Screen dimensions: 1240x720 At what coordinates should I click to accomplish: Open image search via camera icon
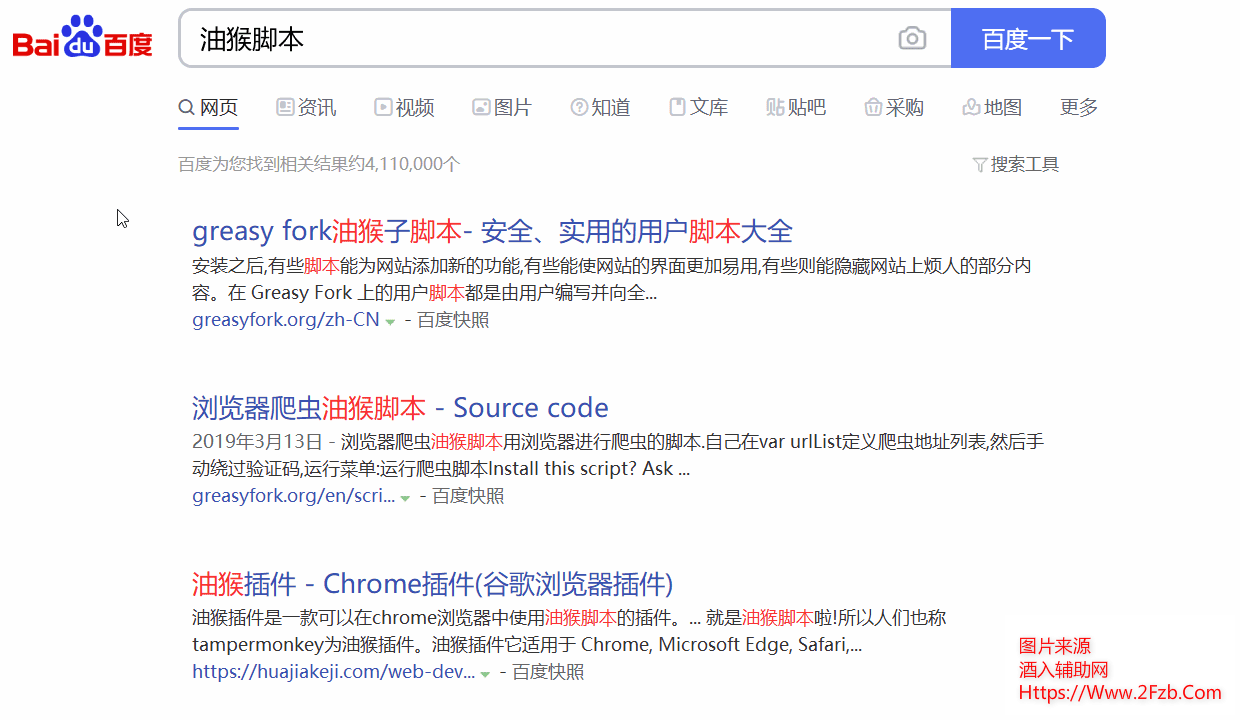click(912, 39)
